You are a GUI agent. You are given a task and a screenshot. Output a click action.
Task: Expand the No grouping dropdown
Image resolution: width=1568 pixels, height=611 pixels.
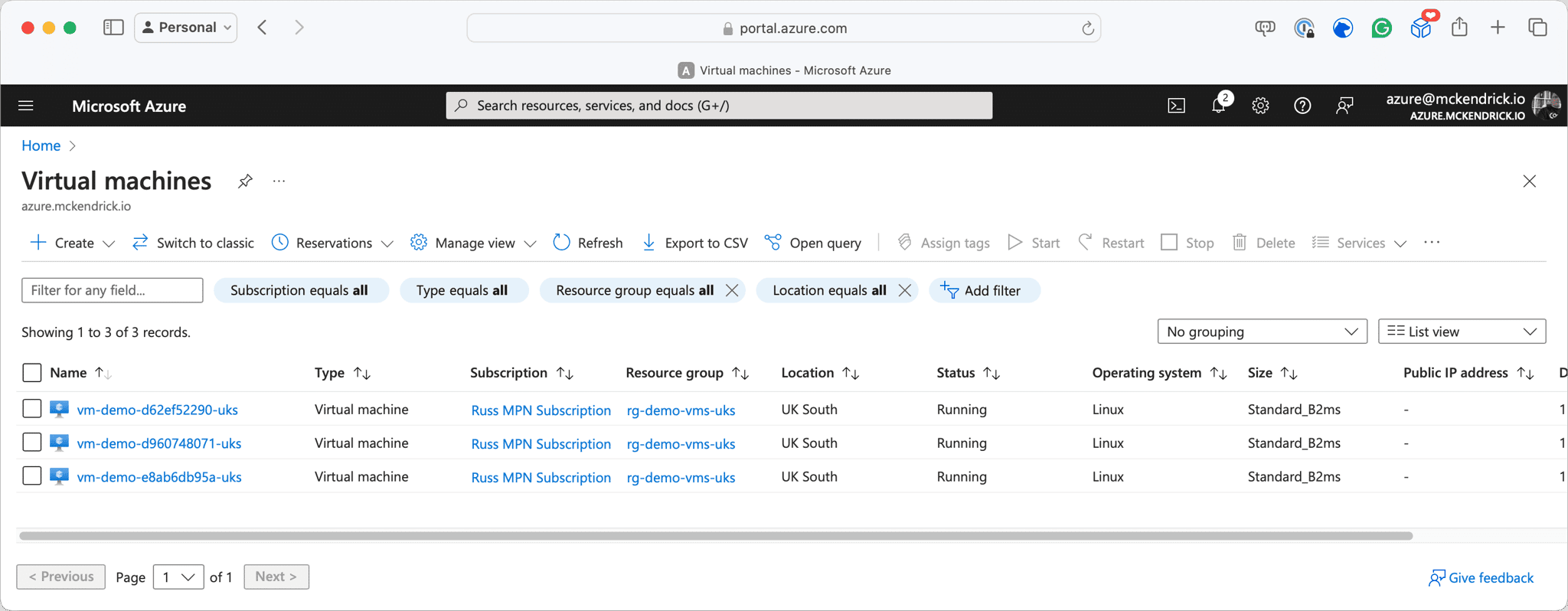1262,332
